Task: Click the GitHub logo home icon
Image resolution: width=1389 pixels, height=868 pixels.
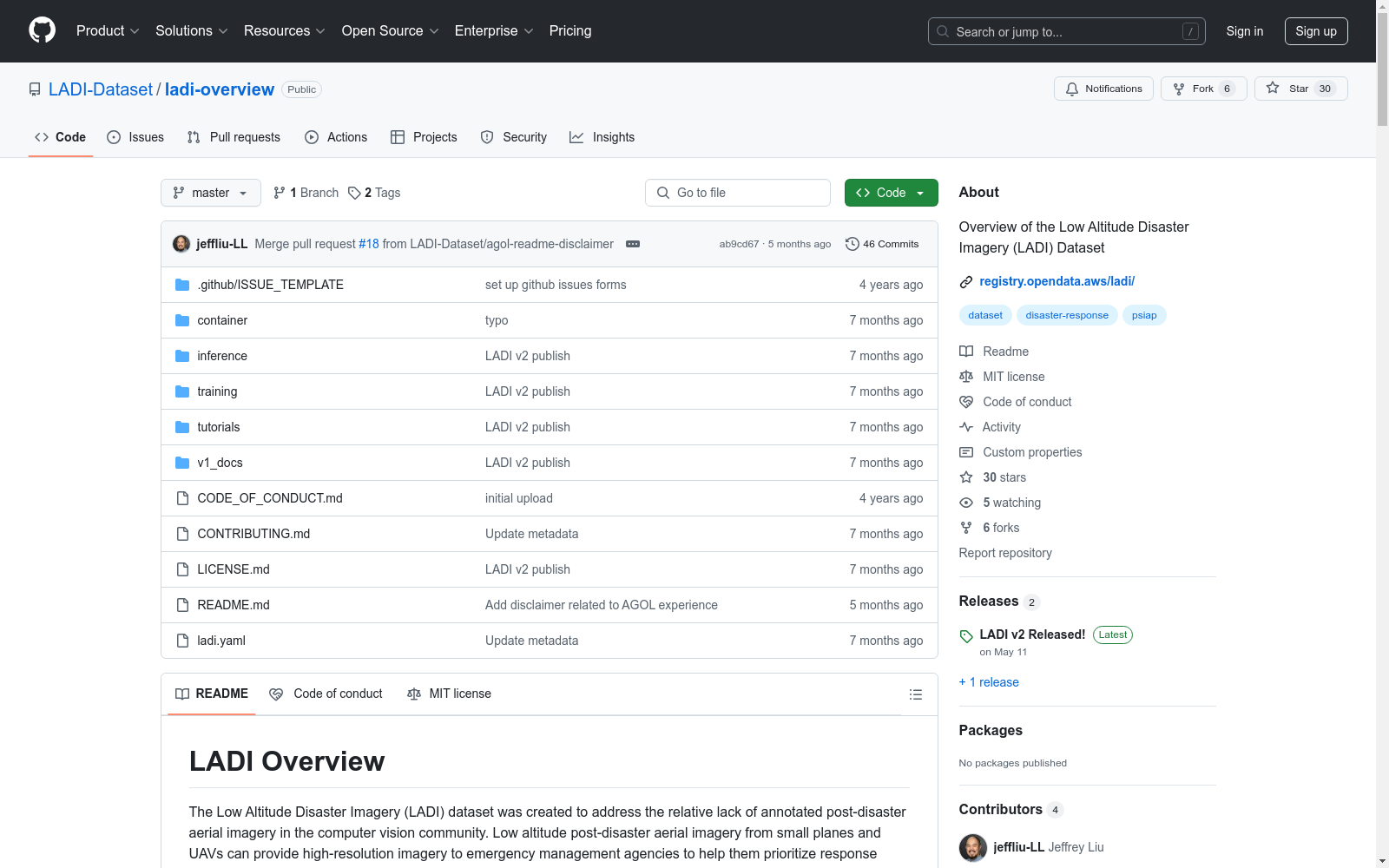Action: 42,30
